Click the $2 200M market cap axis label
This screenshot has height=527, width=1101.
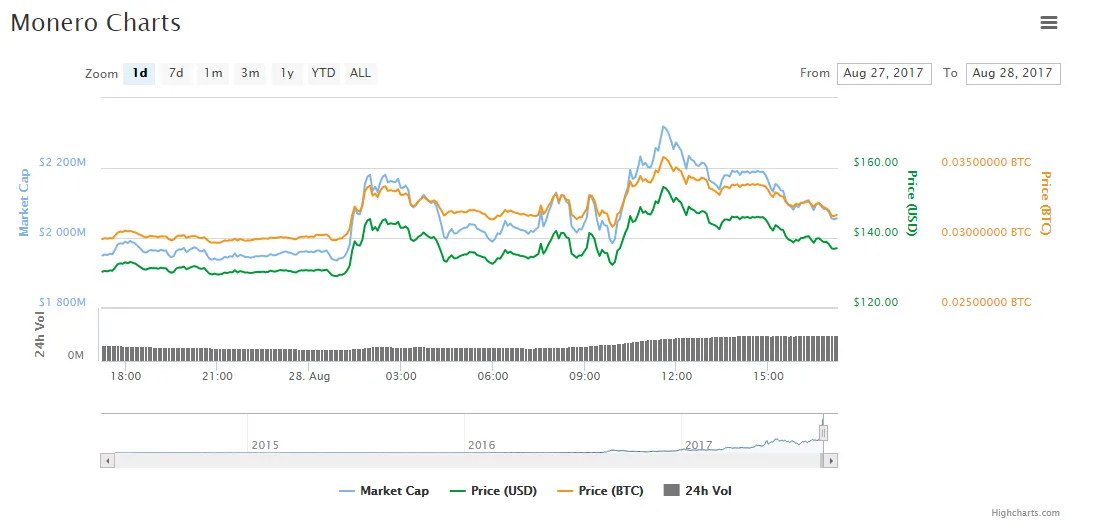coord(62,162)
